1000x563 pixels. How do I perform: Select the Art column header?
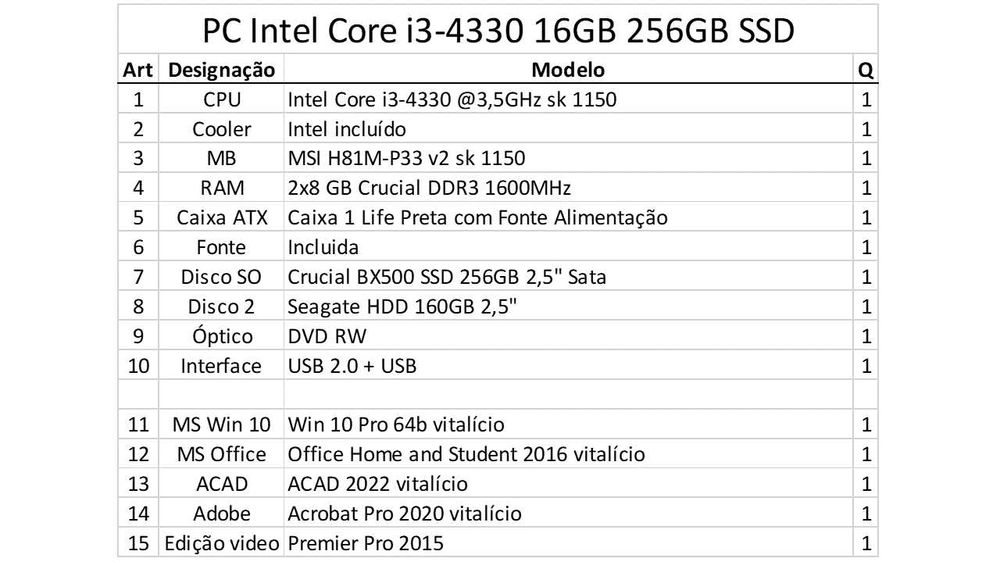138,70
